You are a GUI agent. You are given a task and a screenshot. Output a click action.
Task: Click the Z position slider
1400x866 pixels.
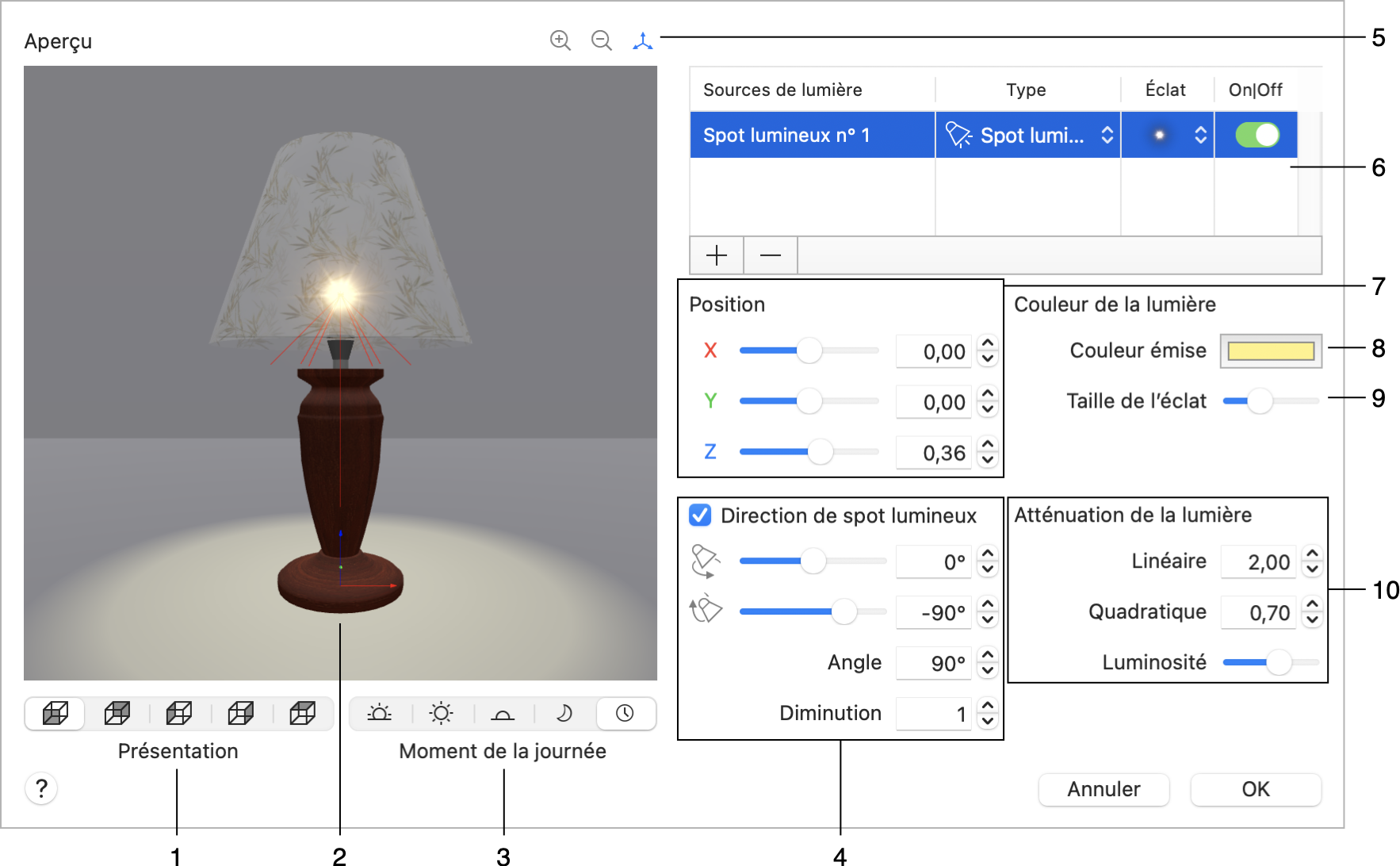point(809,451)
